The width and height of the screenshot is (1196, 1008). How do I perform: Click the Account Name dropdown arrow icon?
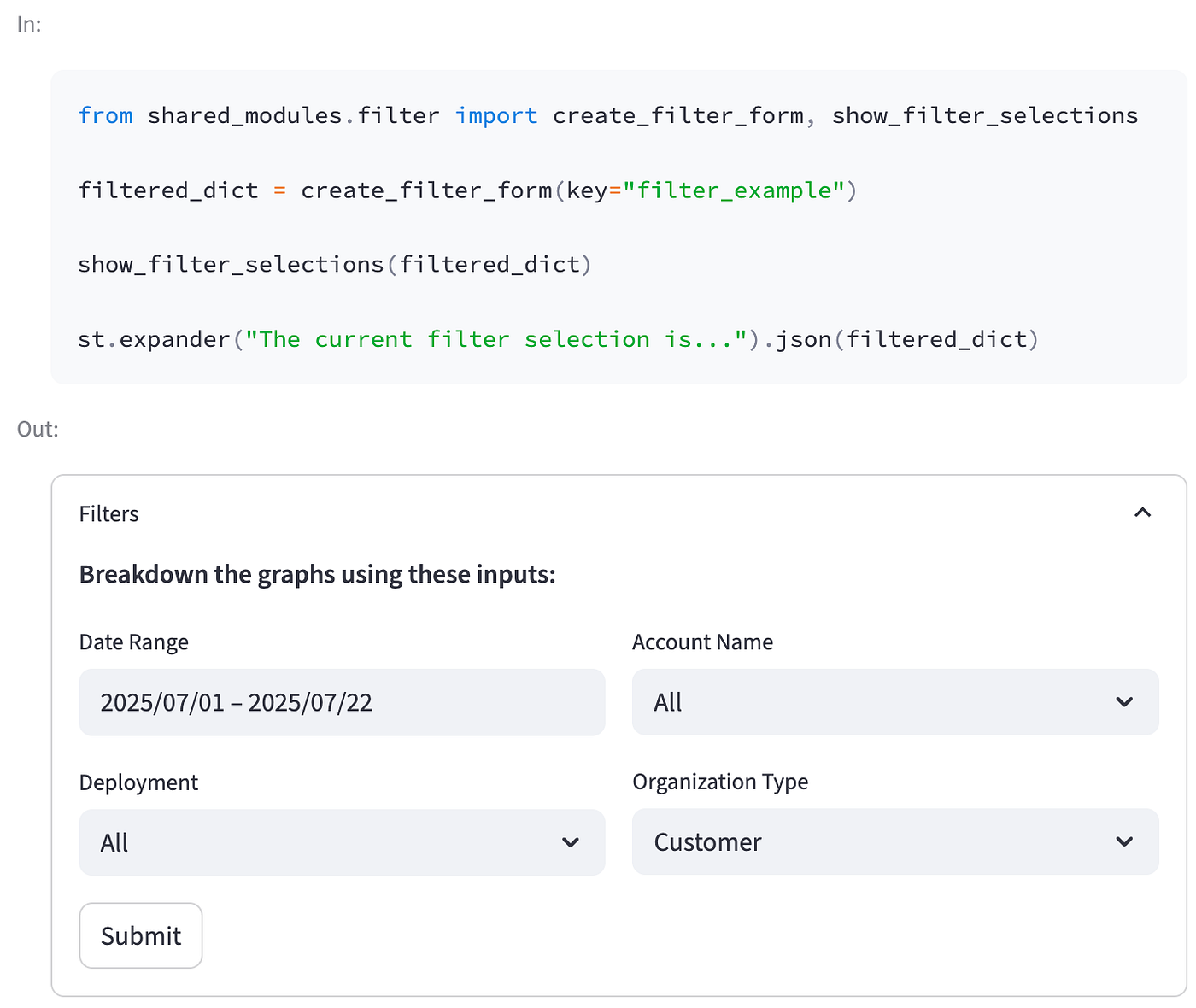tap(1124, 702)
